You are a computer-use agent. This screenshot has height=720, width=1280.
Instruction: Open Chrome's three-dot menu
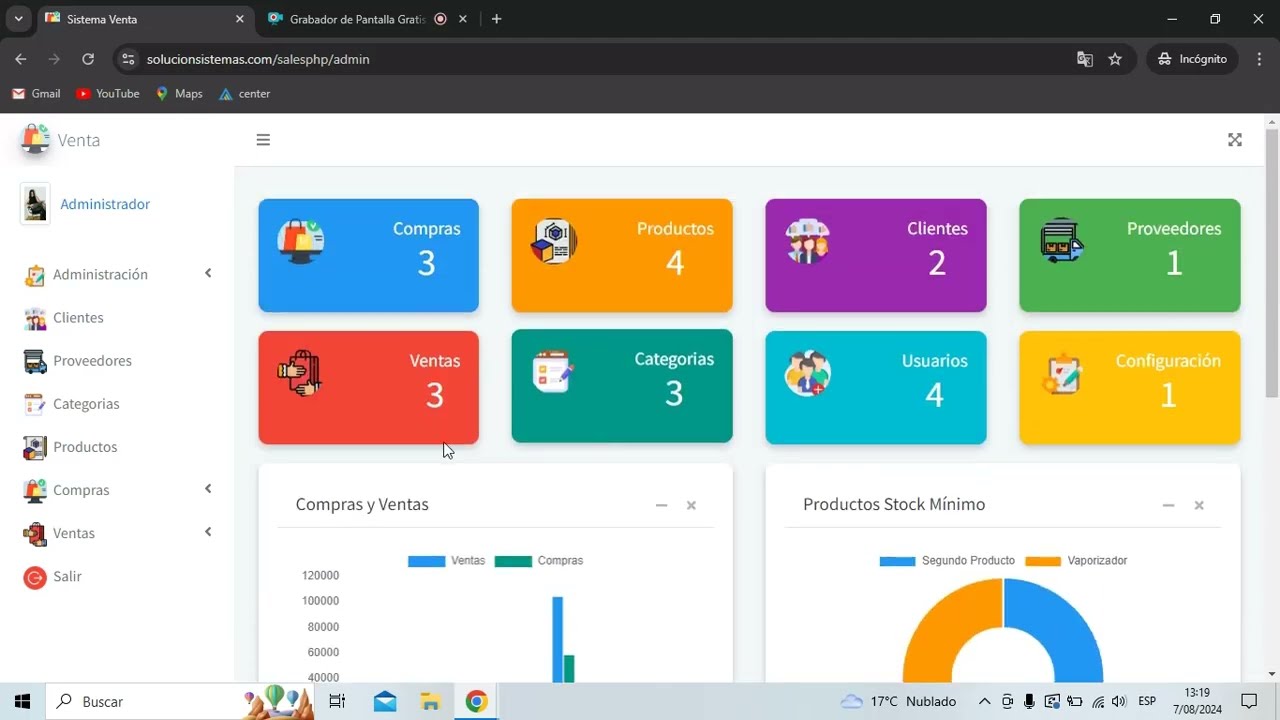[x=1259, y=59]
